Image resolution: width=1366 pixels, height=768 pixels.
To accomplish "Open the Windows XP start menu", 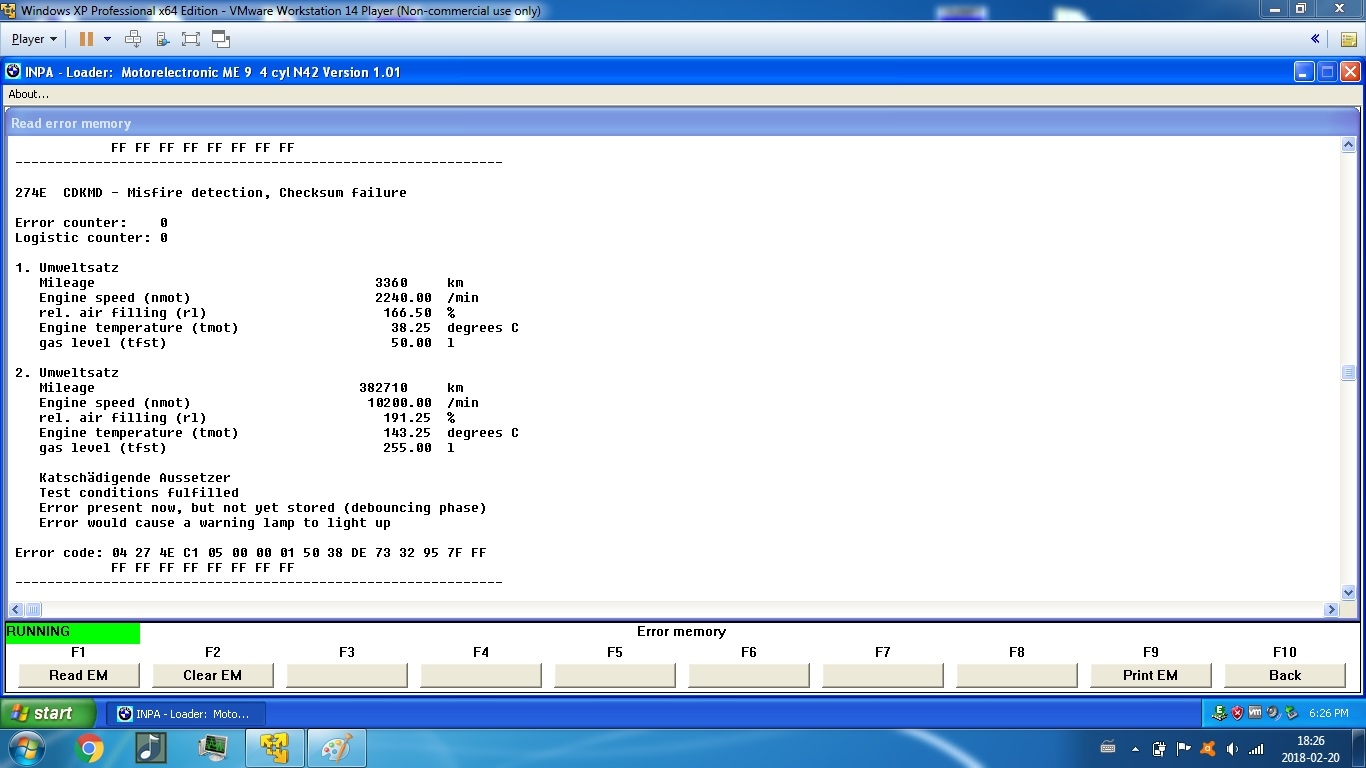I will point(48,713).
